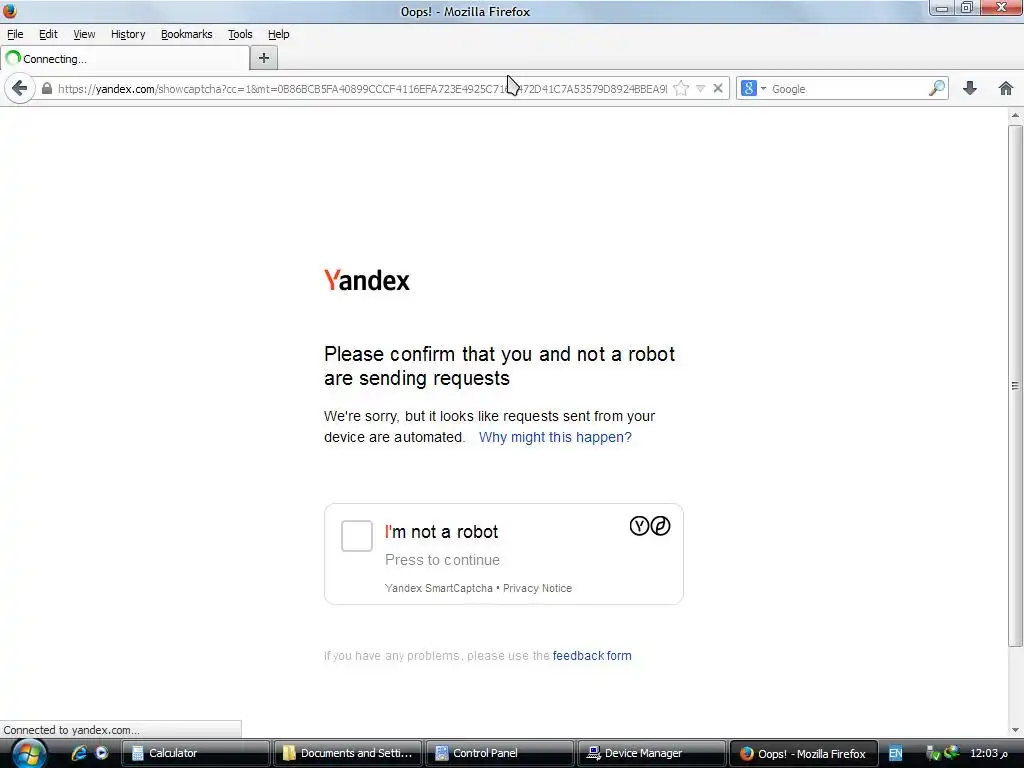1024x768 pixels.
Task: Check the I'm not a robot box
Action: point(357,536)
